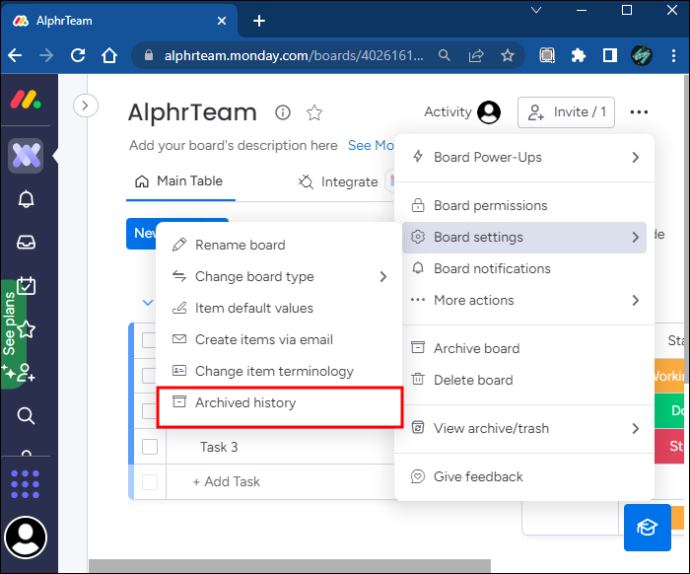
Task: Open the user profile avatar in sidebar
Action: point(26,537)
